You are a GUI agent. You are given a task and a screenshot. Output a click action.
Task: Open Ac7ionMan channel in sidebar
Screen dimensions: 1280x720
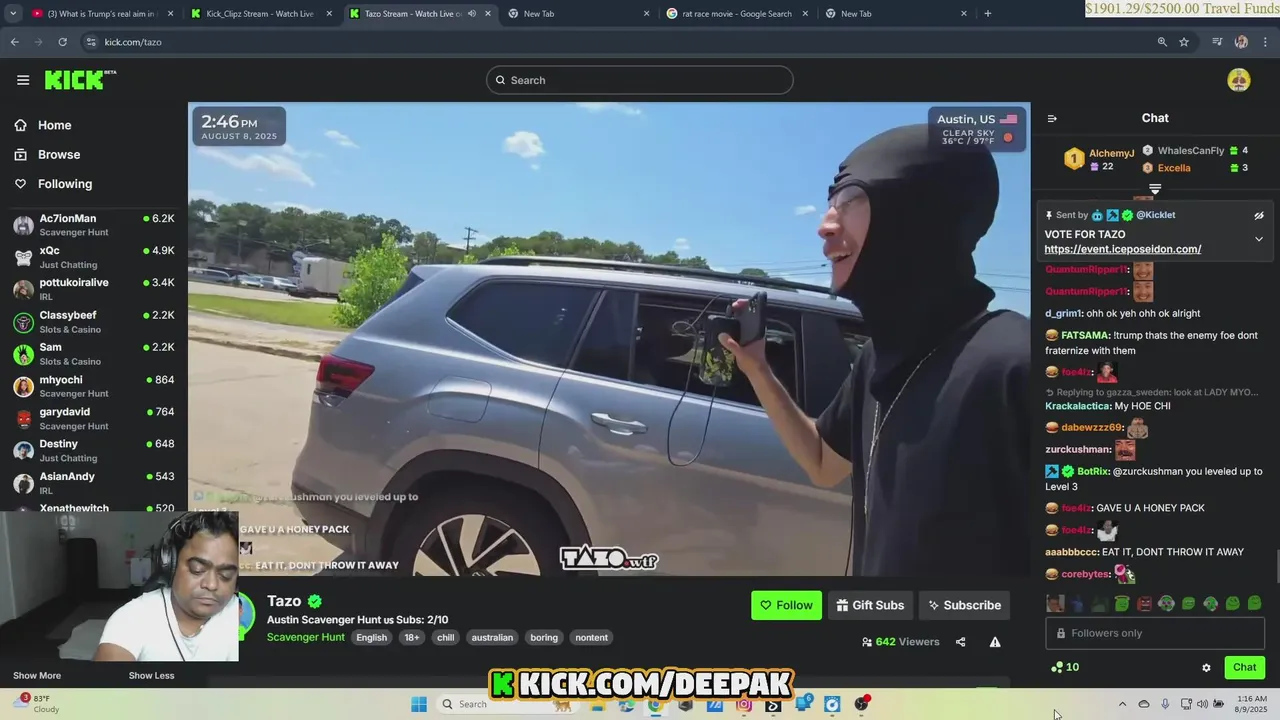pyautogui.click(x=94, y=225)
